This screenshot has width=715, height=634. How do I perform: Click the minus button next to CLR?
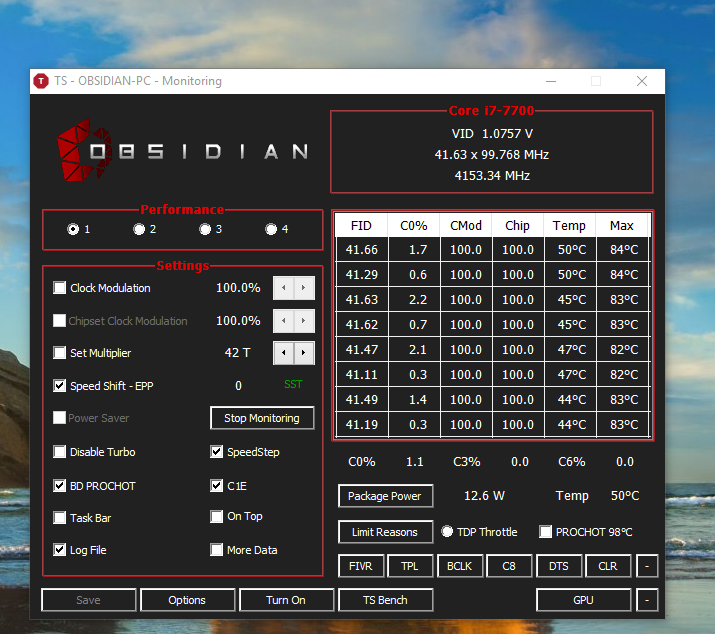point(647,566)
